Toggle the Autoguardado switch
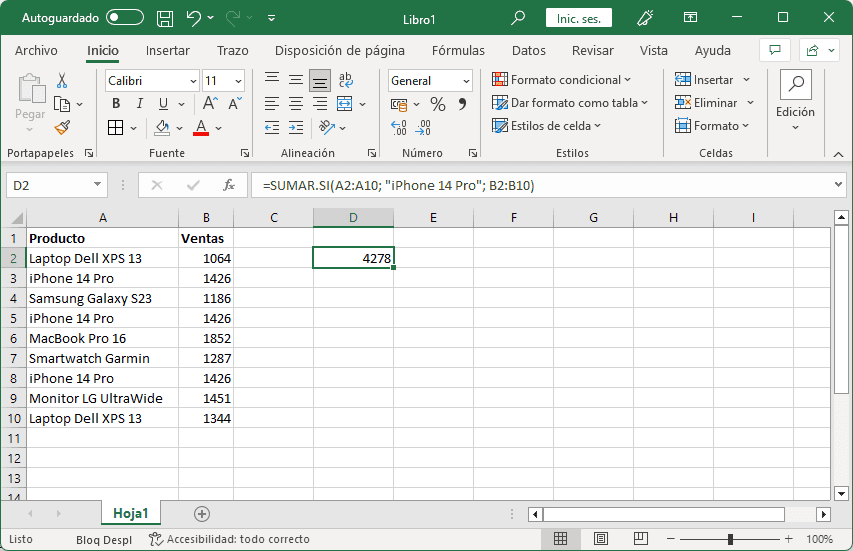Screen dimensions: 853x551 (125, 18)
